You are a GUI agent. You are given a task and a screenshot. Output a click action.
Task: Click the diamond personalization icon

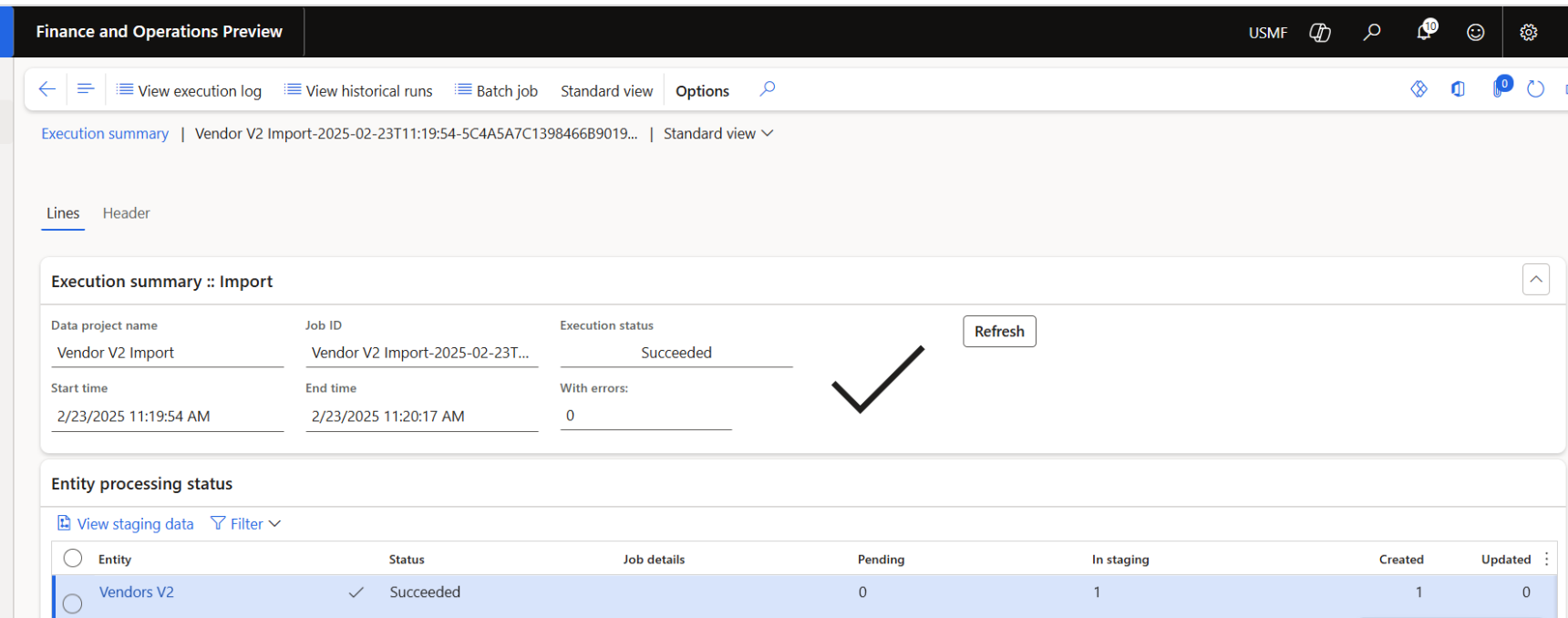(1419, 89)
